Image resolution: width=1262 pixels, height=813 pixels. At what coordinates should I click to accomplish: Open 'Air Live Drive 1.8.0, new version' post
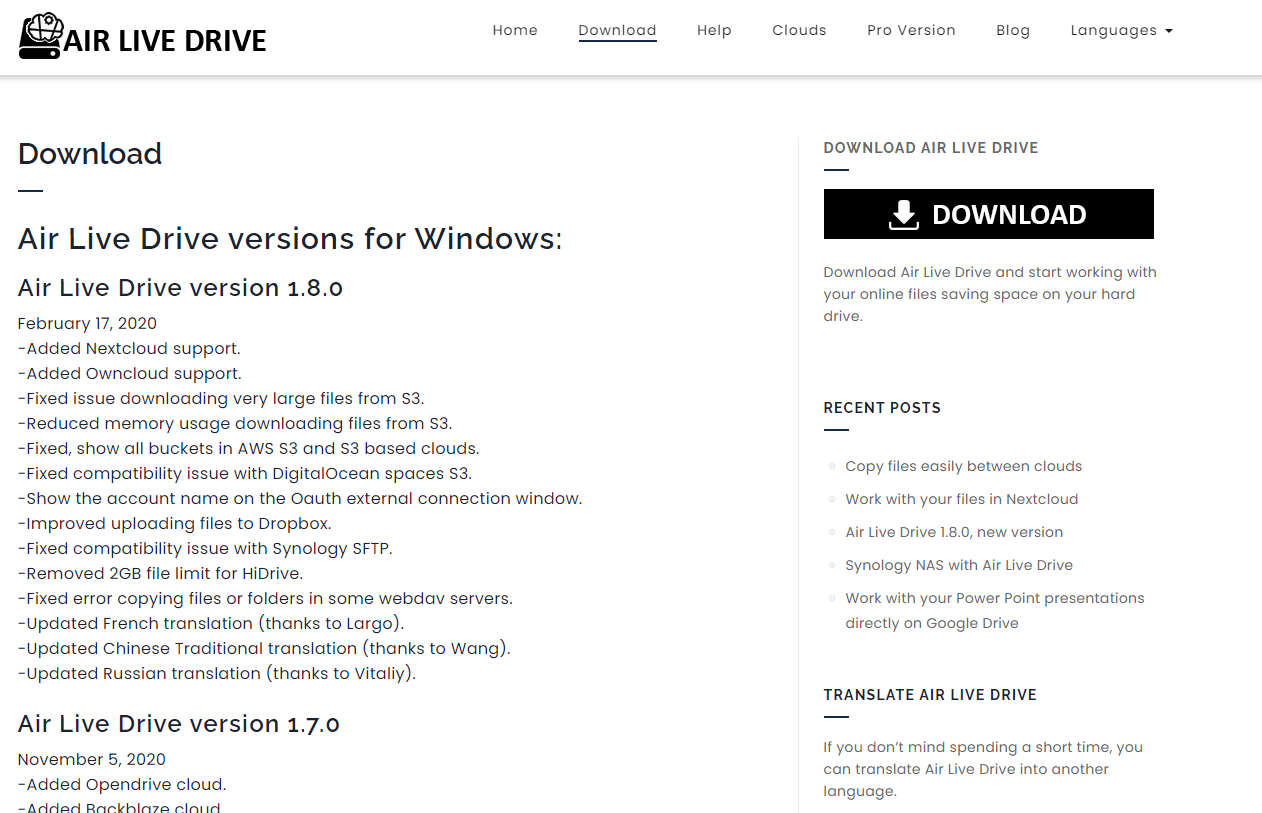coord(954,532)
